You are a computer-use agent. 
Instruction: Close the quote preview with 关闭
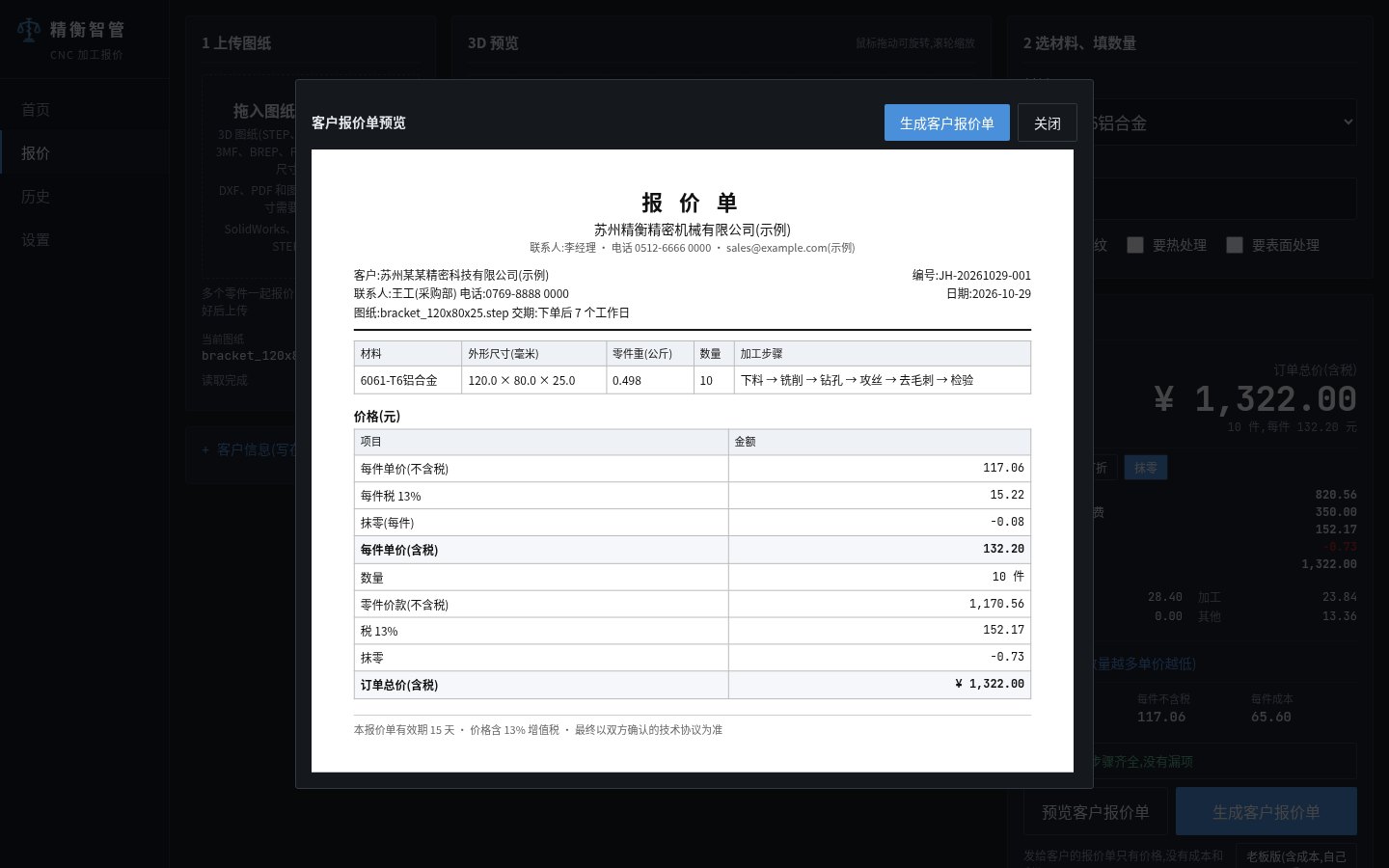click(x=1048, y=122)
